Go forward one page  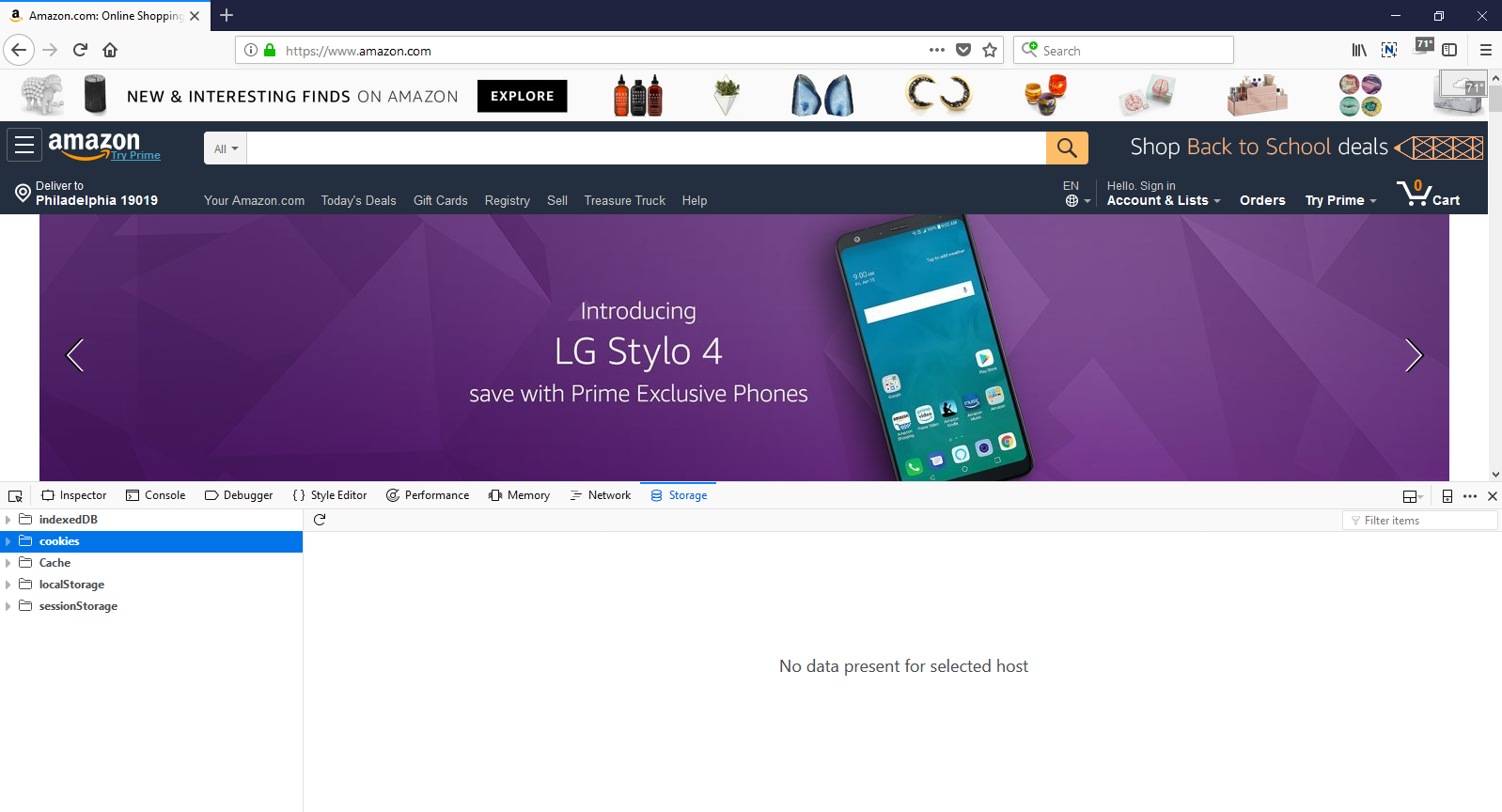[51, 50]
